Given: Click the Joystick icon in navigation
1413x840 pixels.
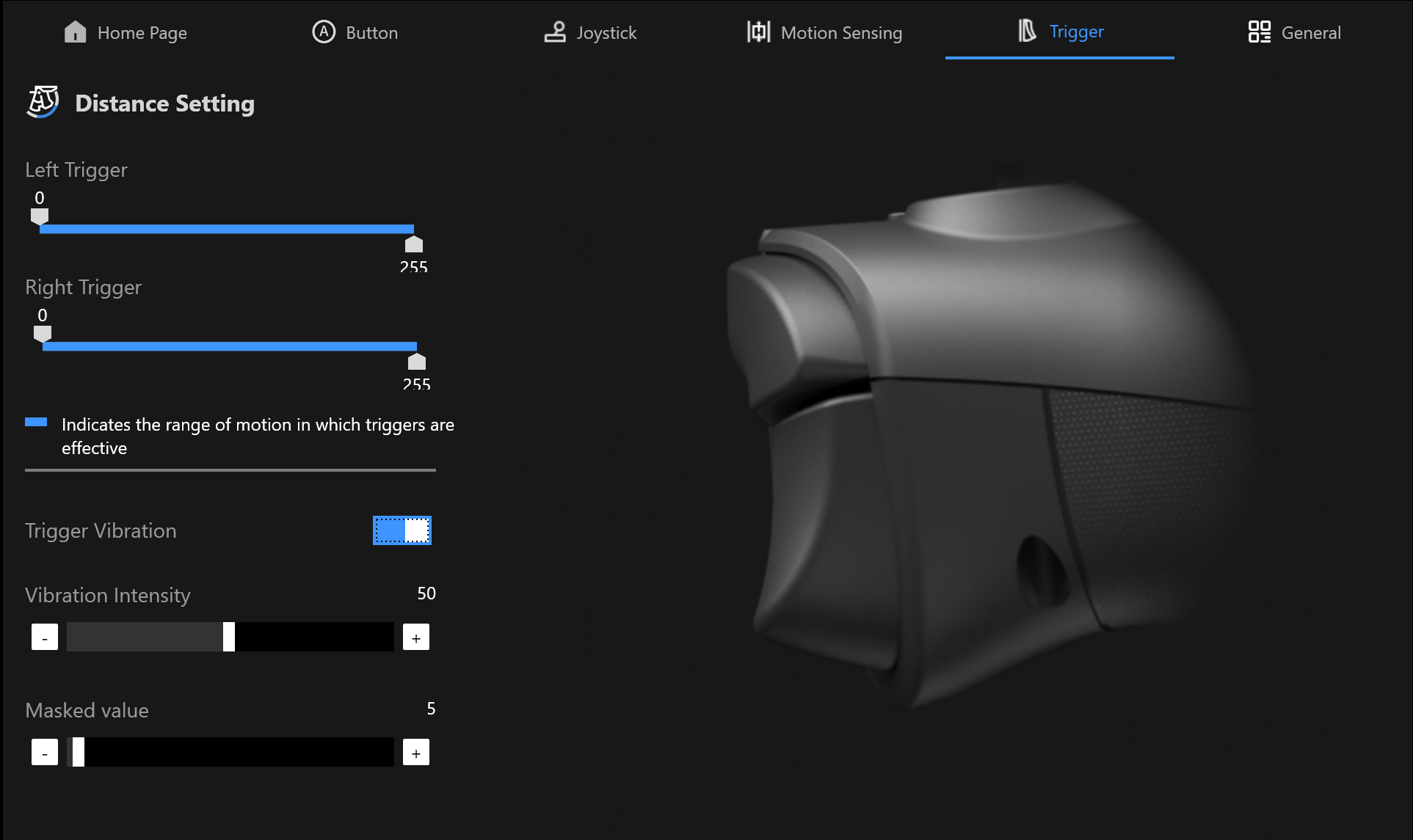Looking at the screenshot, I should pyautogui.click(x=555, y=32).
